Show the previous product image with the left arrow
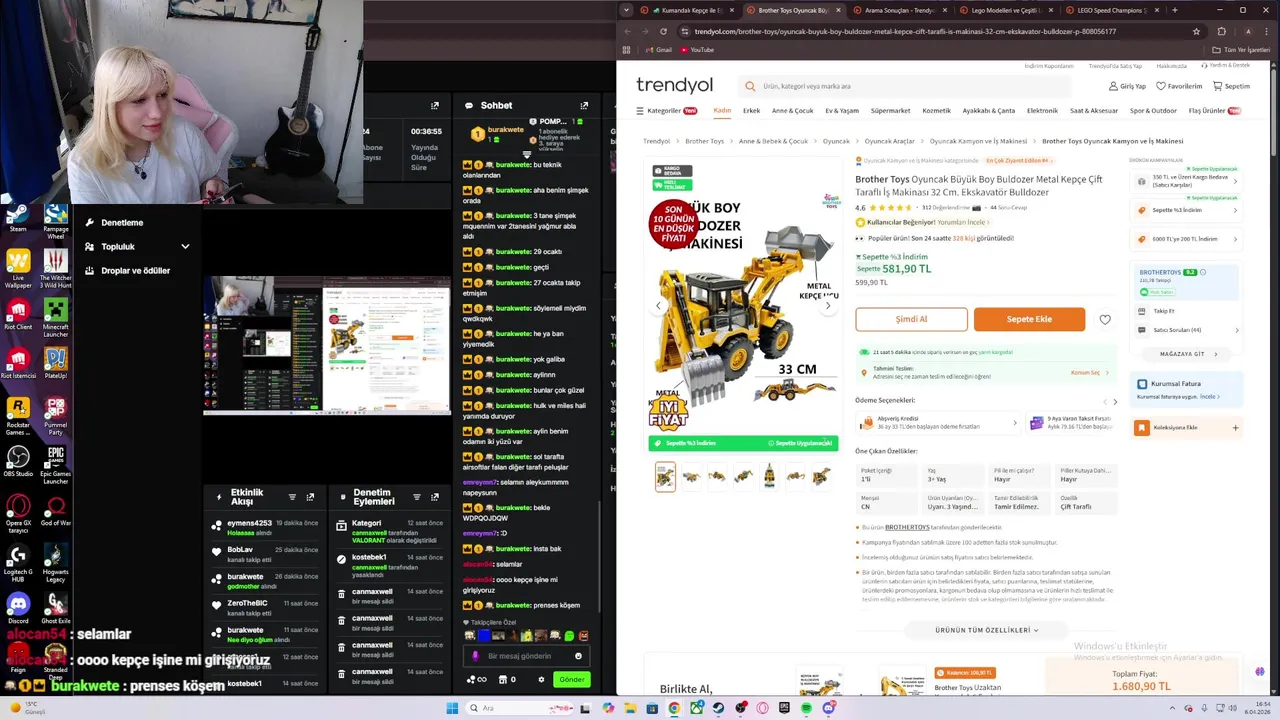Viewport: 1280px width, 720px height. (x=658, y=306)
